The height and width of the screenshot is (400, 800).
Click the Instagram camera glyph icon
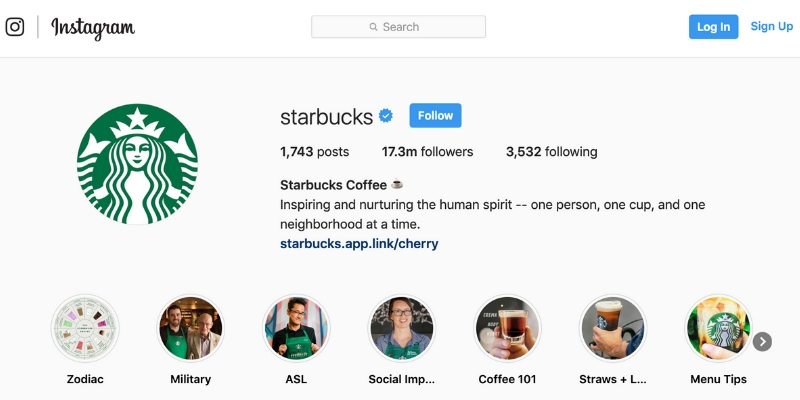pyautogui.click(x=15, y=27)
